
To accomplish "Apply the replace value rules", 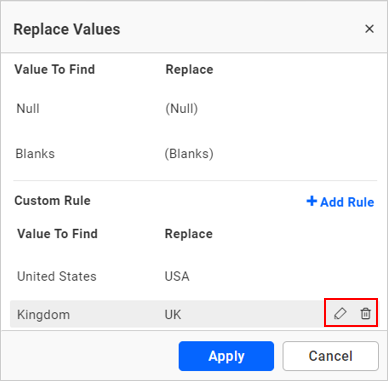I will click(226, 356).
